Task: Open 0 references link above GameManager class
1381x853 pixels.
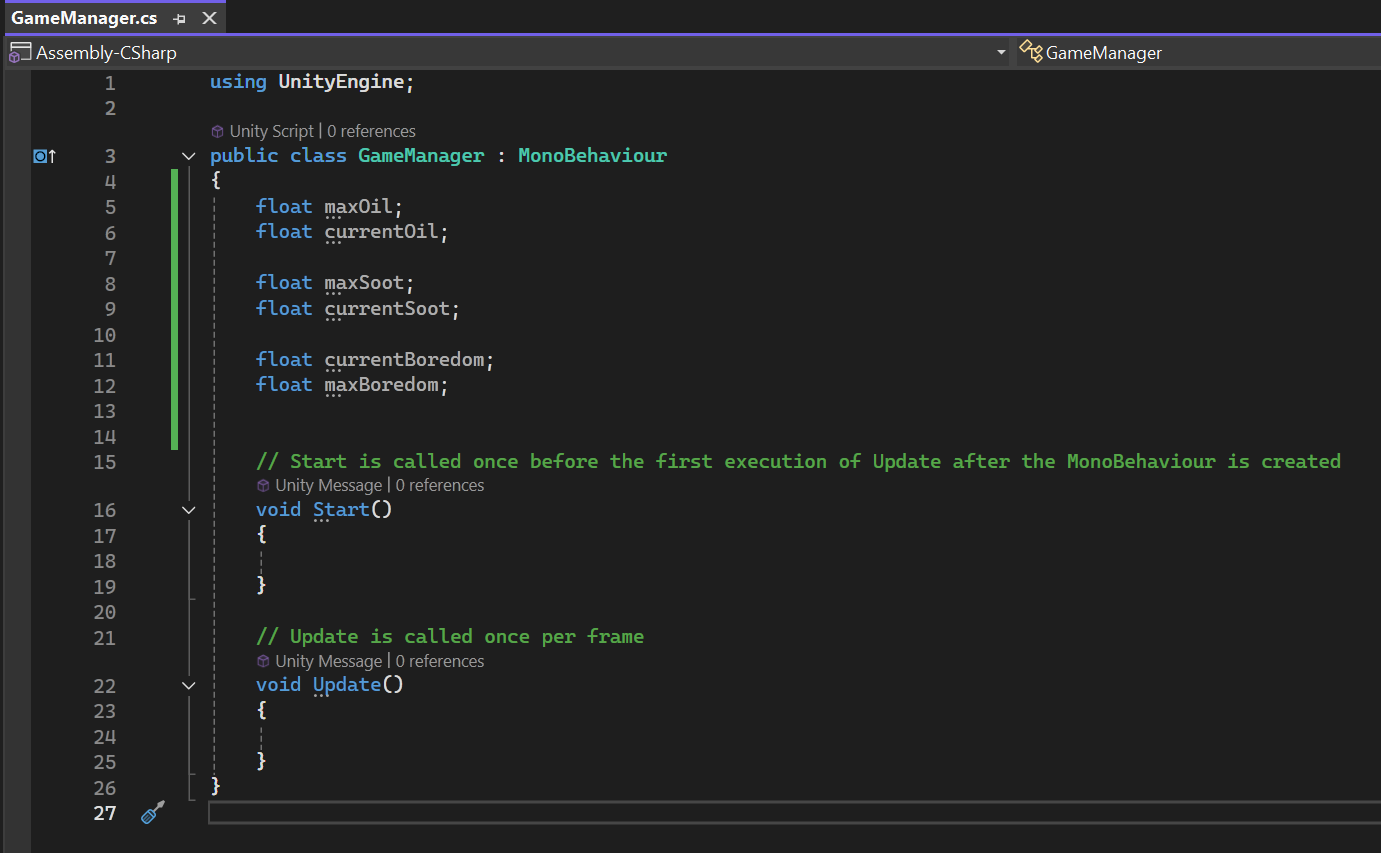Action: pyautogui.click(x=371, y=131)
